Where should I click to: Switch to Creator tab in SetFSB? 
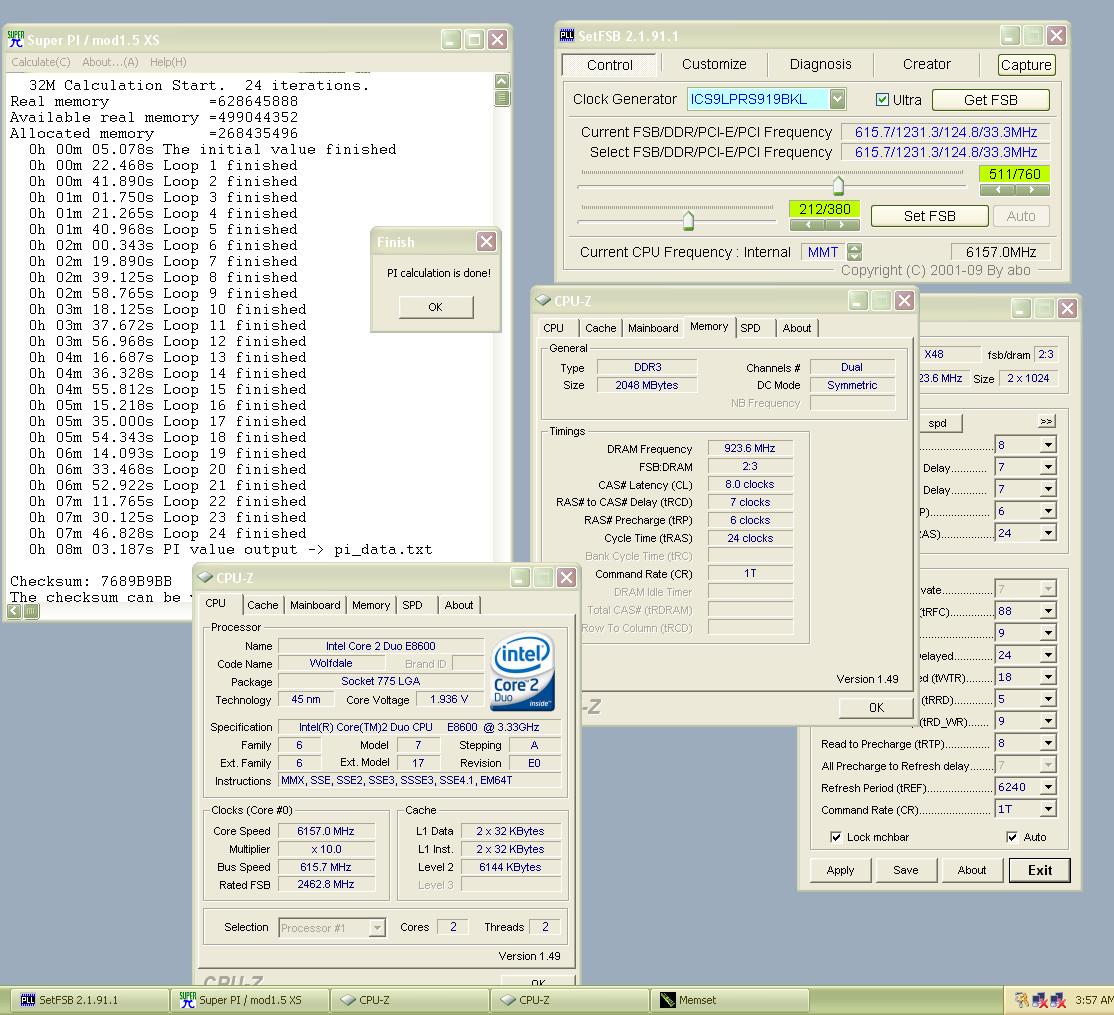pos(926,64)
